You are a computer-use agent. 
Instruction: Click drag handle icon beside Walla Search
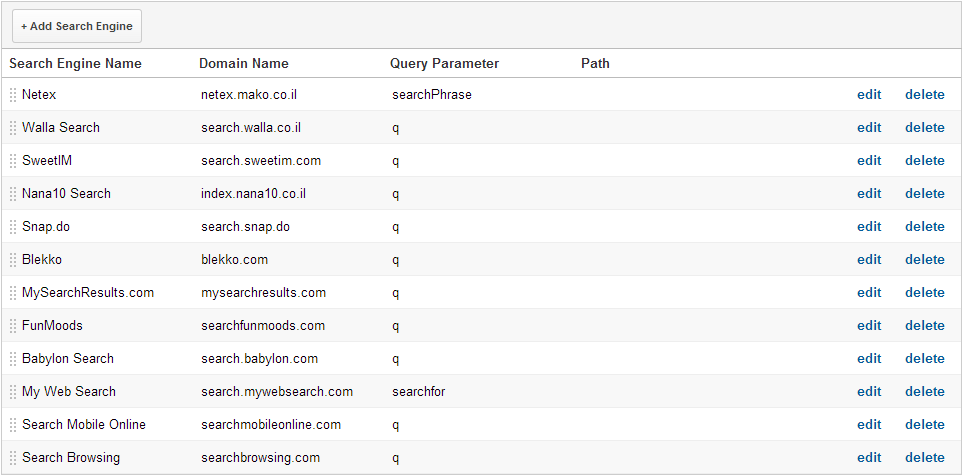tap(13, 128)
